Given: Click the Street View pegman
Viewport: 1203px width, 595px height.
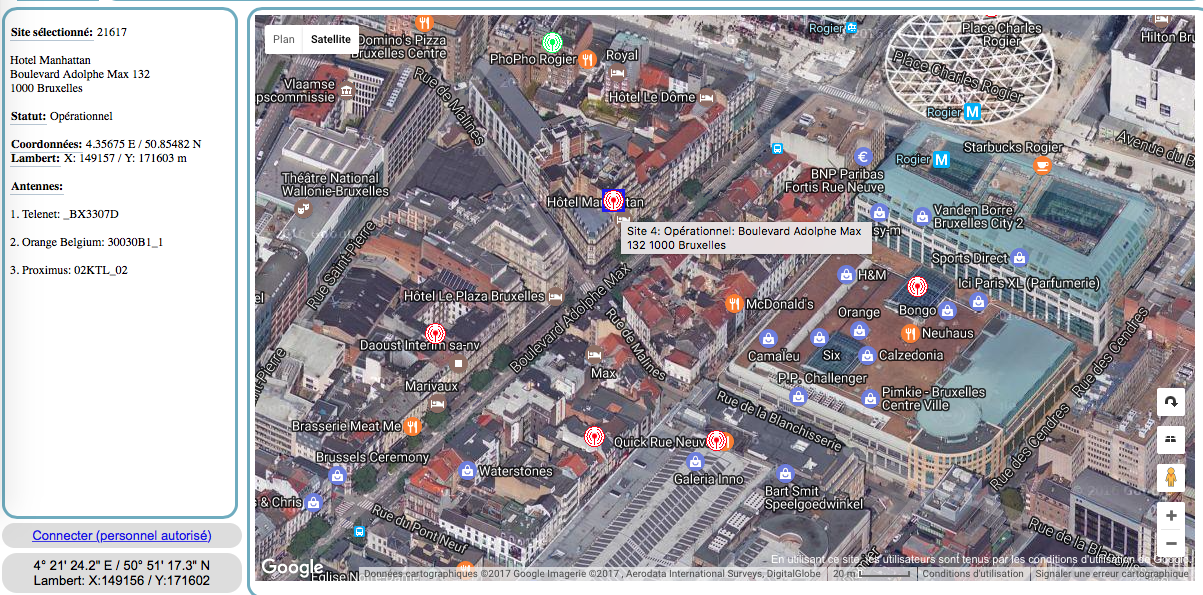Looking at the screenshot, I should [1170, 478].
